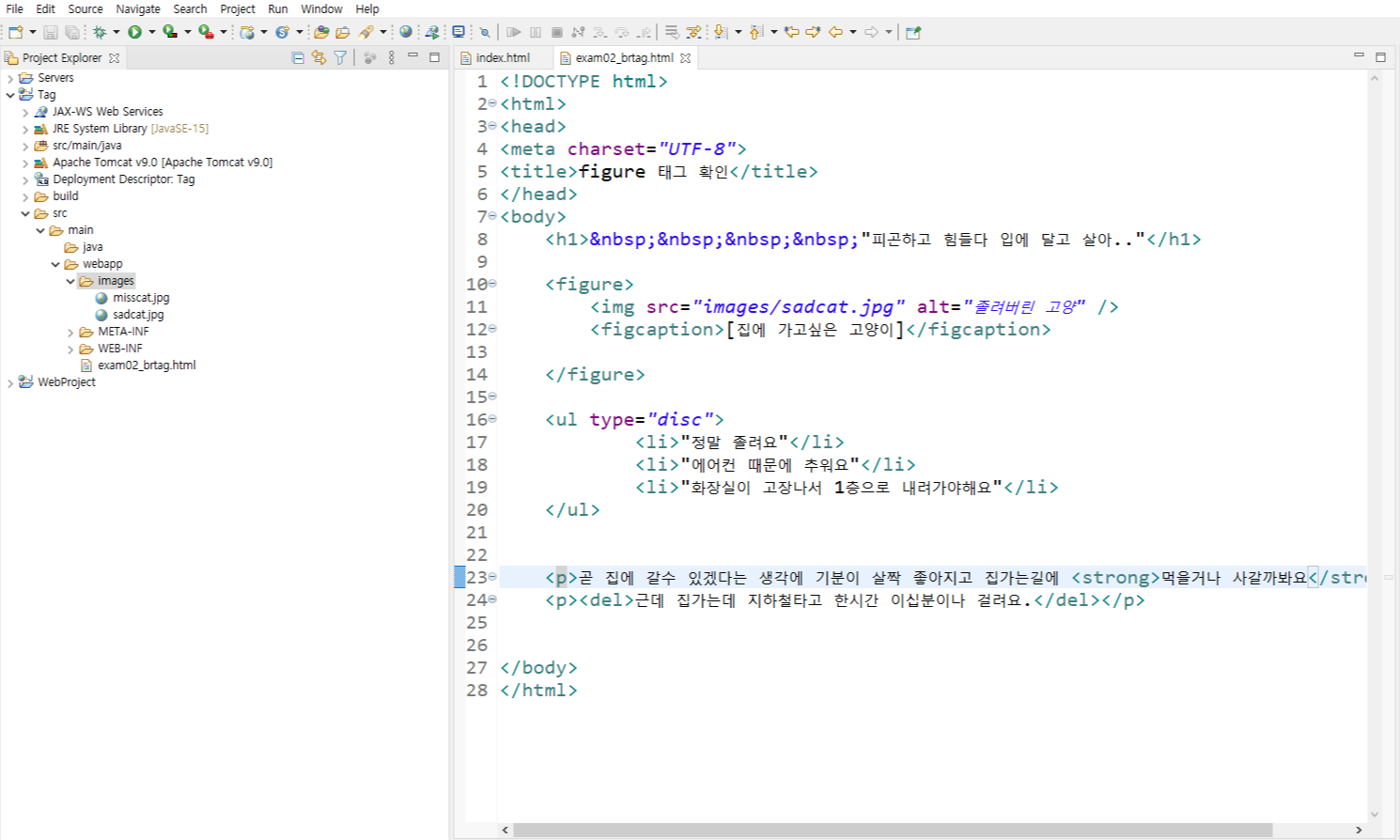
Task: Collapse all nodes in Project Explorer
Action: pyautogui.click(x=297, y=57)
